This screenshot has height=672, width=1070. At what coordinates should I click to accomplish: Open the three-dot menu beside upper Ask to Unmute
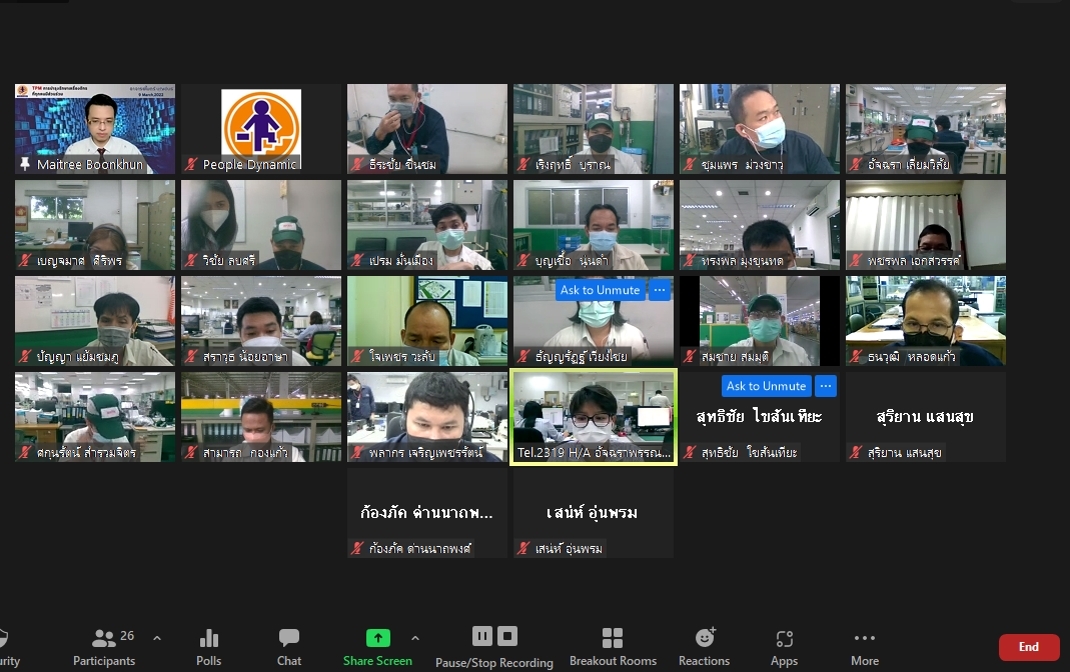(659, 290)
